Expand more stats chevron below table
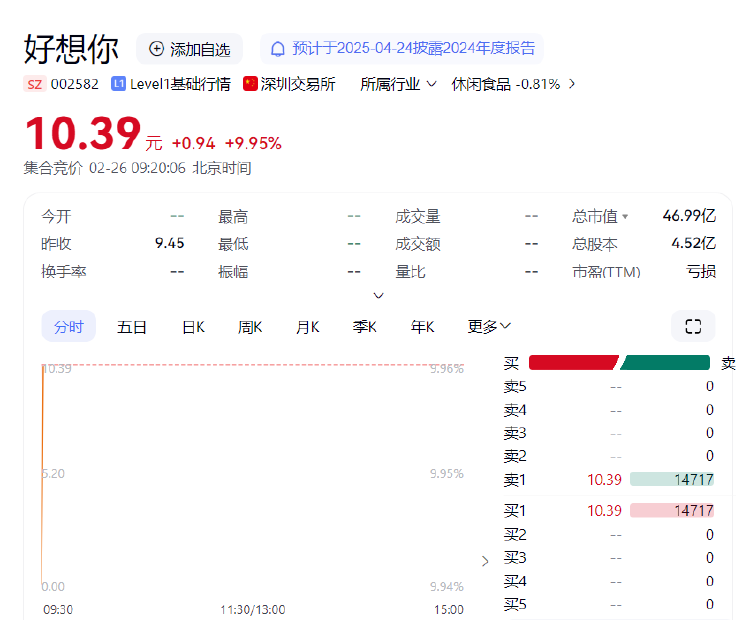The image size is (750, 620). (378, 295)
